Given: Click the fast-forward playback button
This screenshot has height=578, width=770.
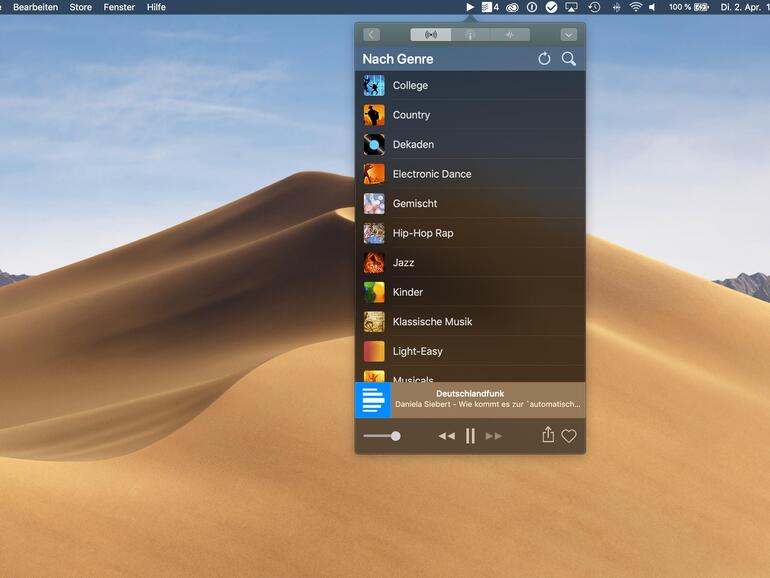Looking at the screenshot, I should tap(493, 436).
